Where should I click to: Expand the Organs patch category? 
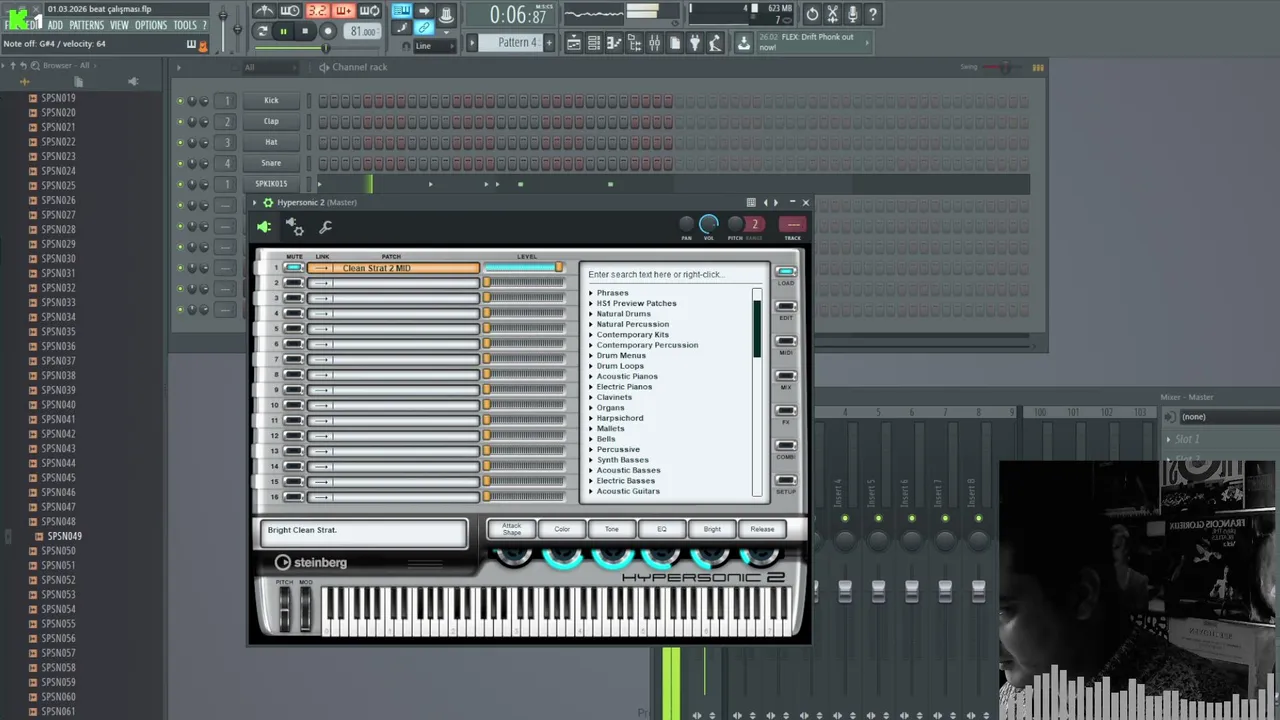pyautogui.click(x=591, y=408)
